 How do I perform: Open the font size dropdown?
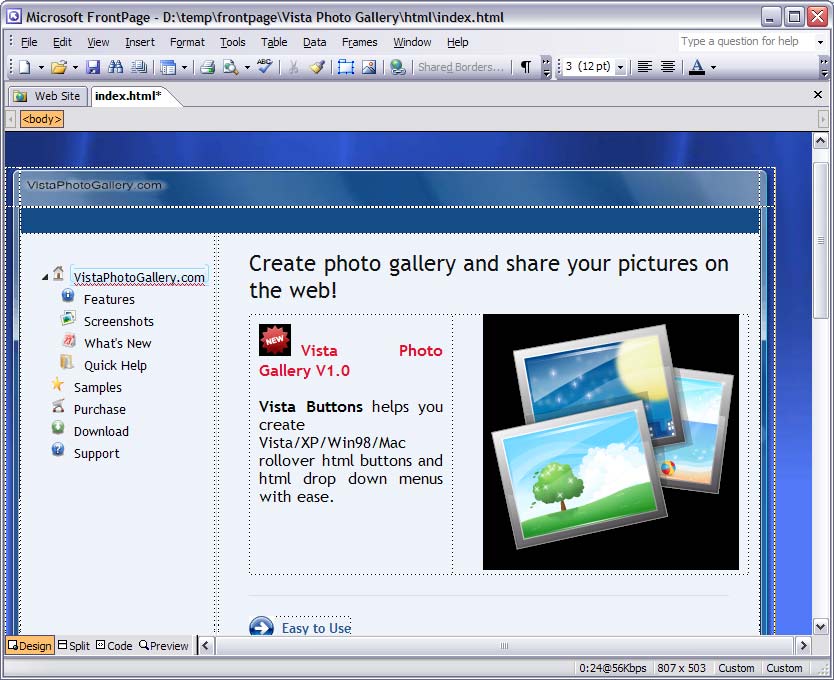[x=621, y=67]
